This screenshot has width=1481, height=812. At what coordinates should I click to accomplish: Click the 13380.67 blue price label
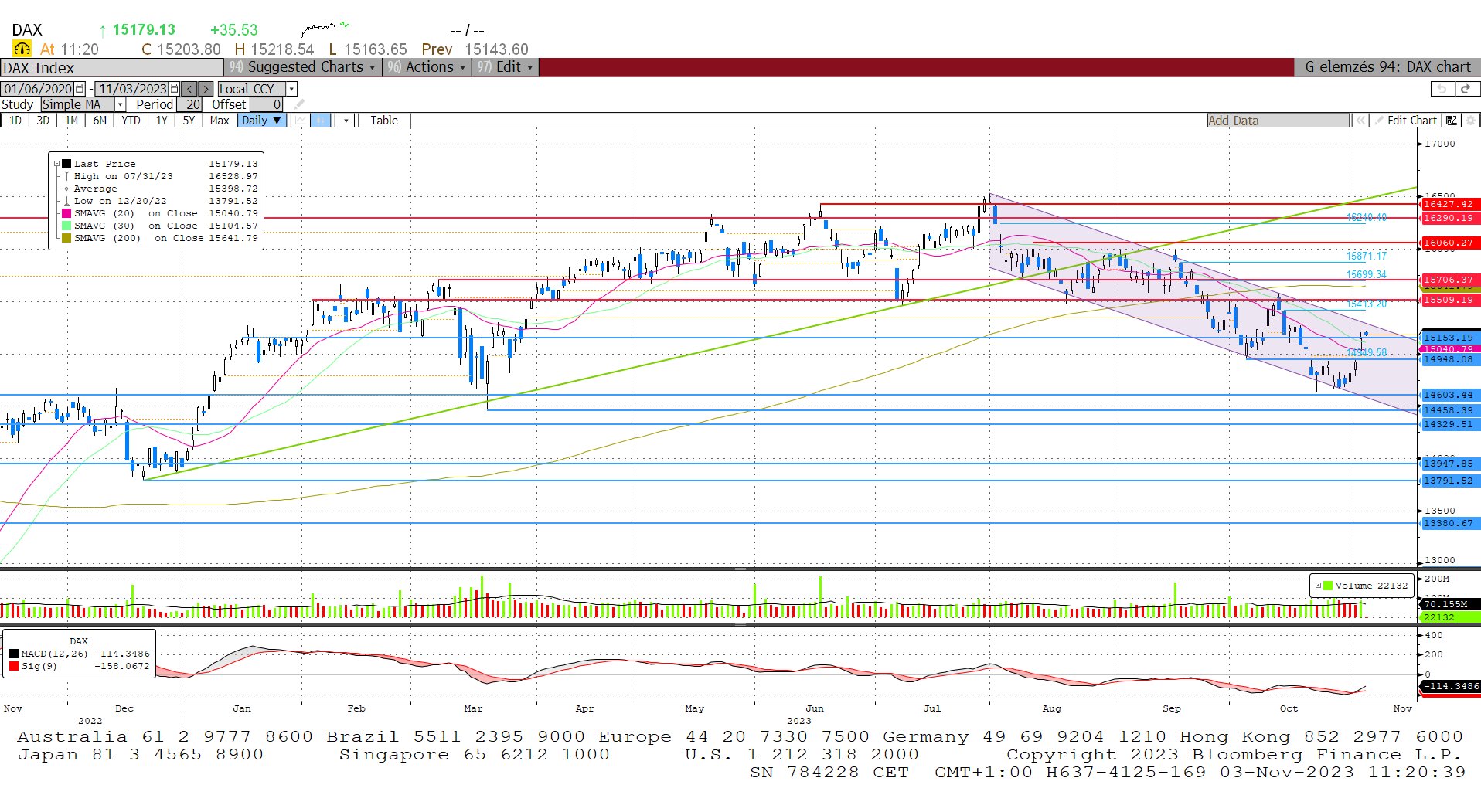point(1449,523)
